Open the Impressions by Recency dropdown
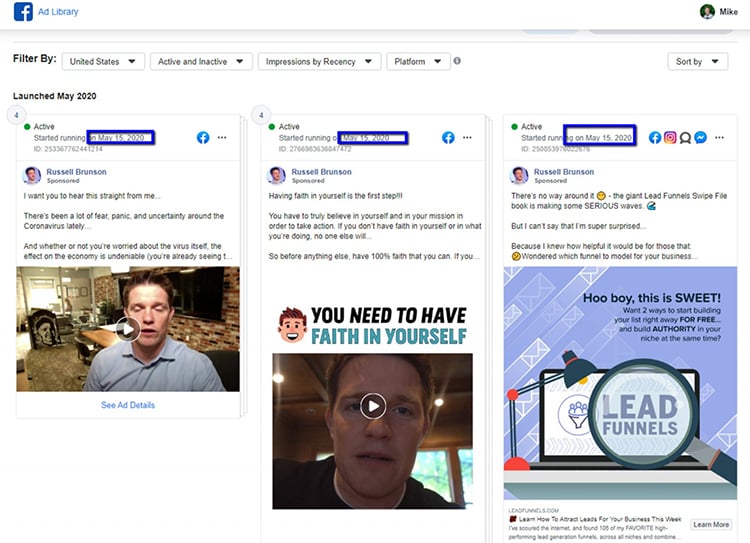The image size is (750, 543). [x=319, y=61]
